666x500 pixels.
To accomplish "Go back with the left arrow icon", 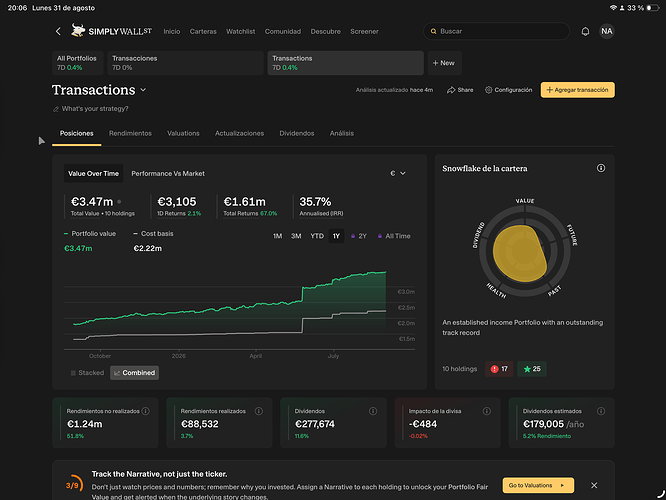I will [x=58, y=31].
